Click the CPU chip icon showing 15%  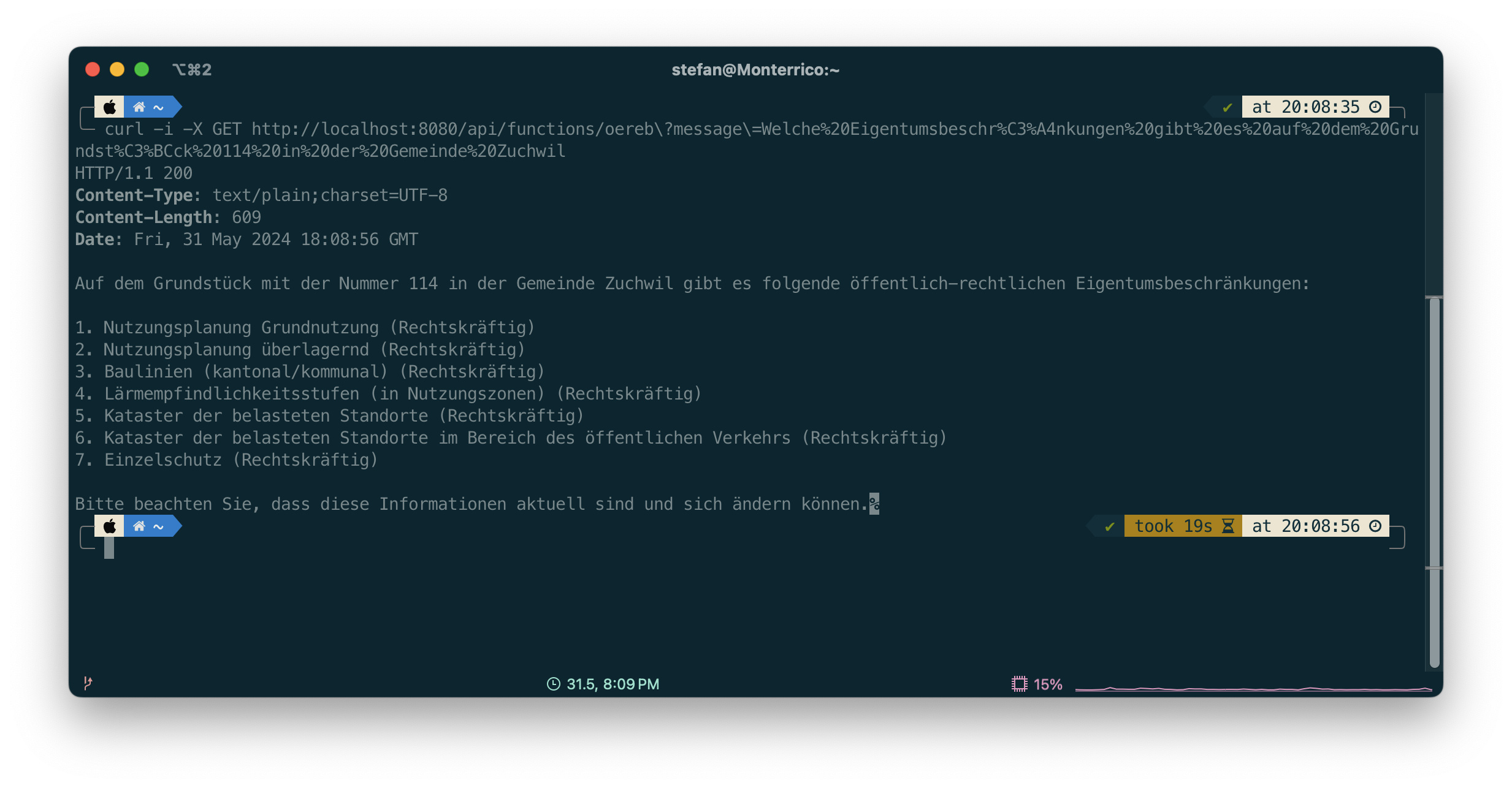tap(1019, 684)
